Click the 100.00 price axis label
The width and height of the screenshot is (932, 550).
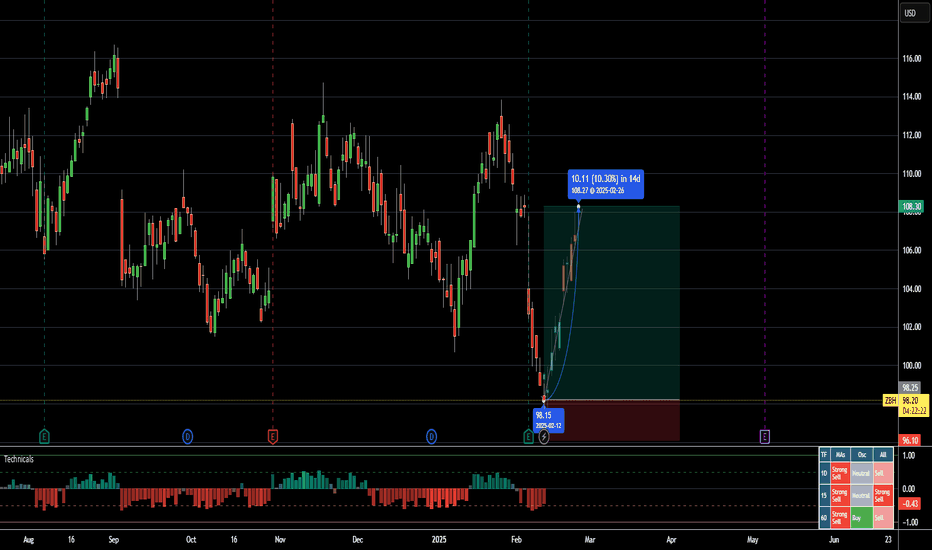pos(911,366)
